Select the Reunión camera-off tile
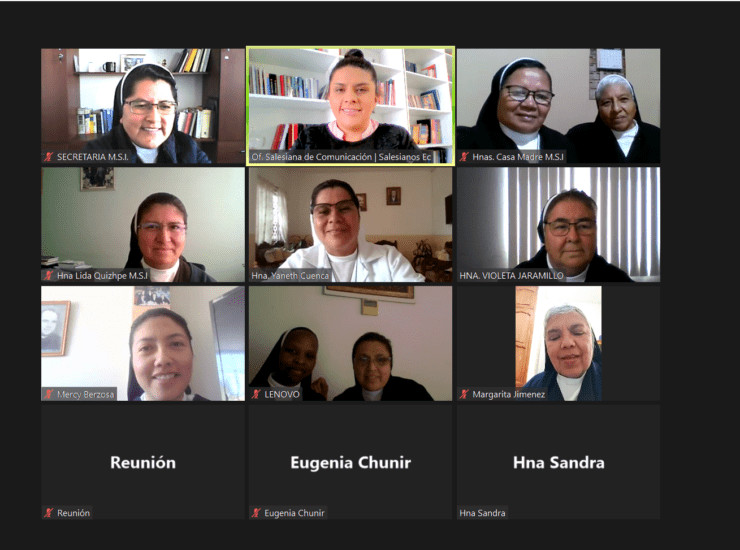This screenshot has width=740, height=550. [143, 462]
